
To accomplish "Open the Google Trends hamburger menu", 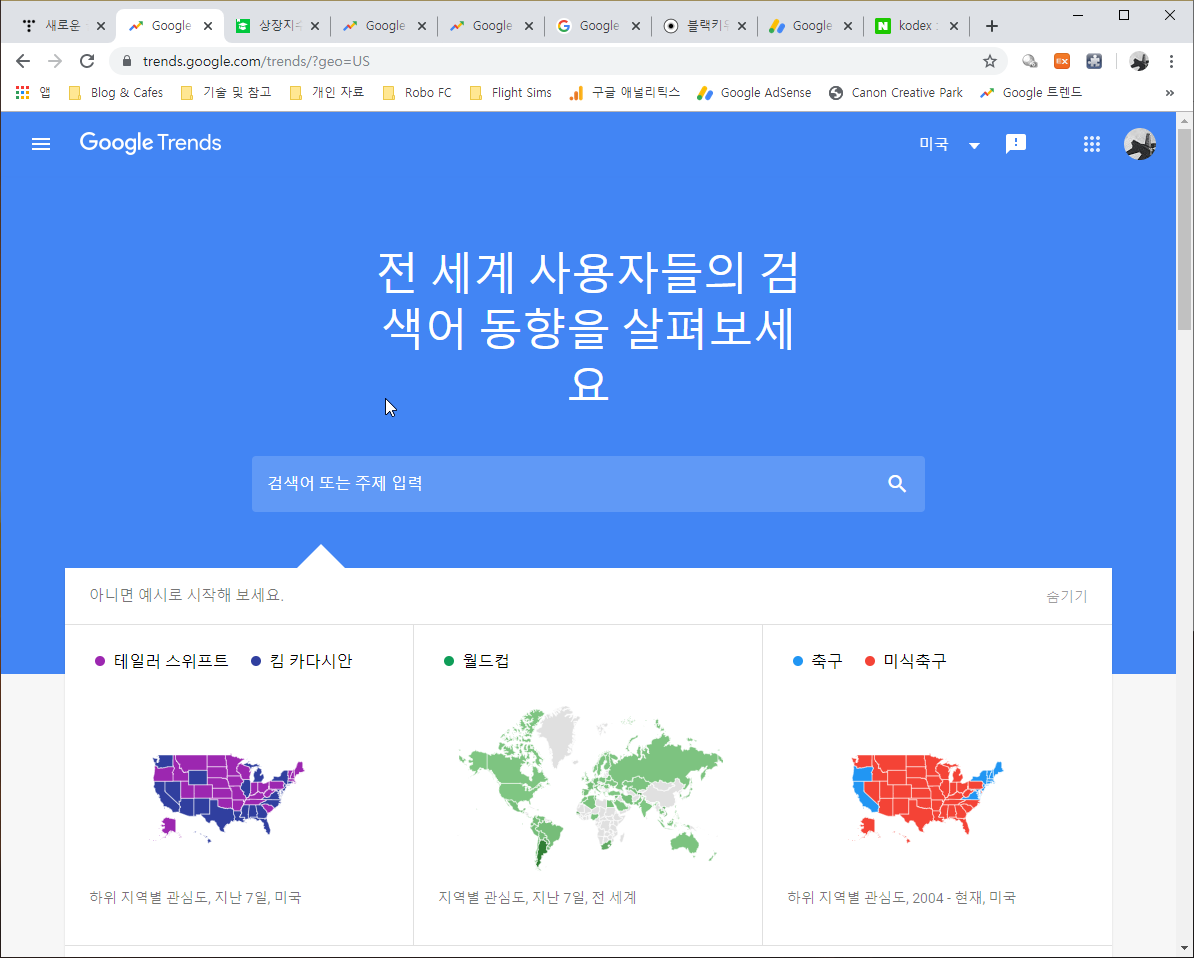I will pos(41,144).
